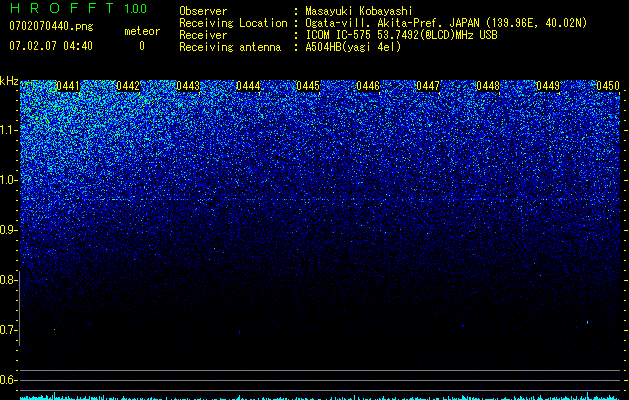The height and width of the screenshot is (400, 629).
Task: Click the 0441 time marker
Action: 68,86
